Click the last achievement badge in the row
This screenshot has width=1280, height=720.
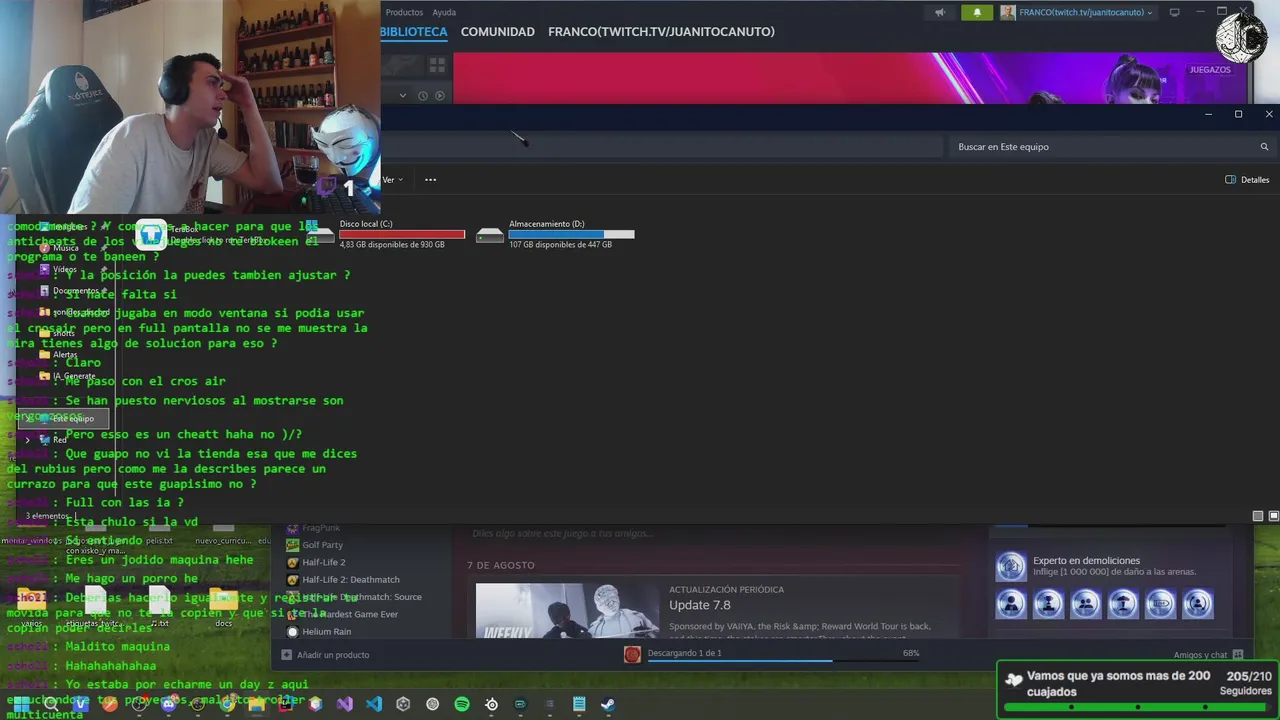(x=1198, y=604)
